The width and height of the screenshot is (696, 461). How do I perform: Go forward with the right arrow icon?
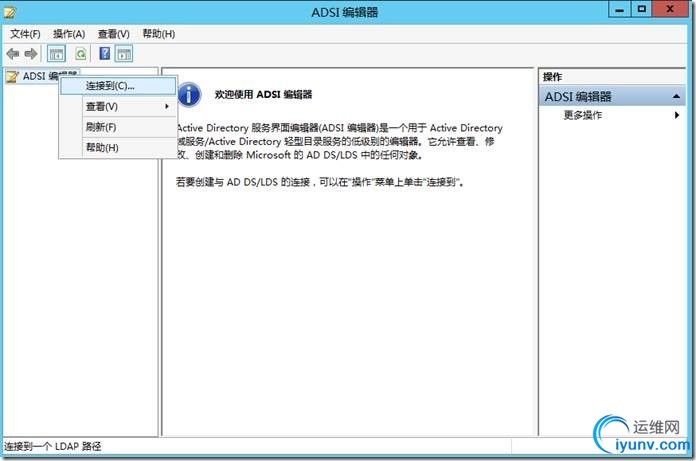tap(31, 54)
